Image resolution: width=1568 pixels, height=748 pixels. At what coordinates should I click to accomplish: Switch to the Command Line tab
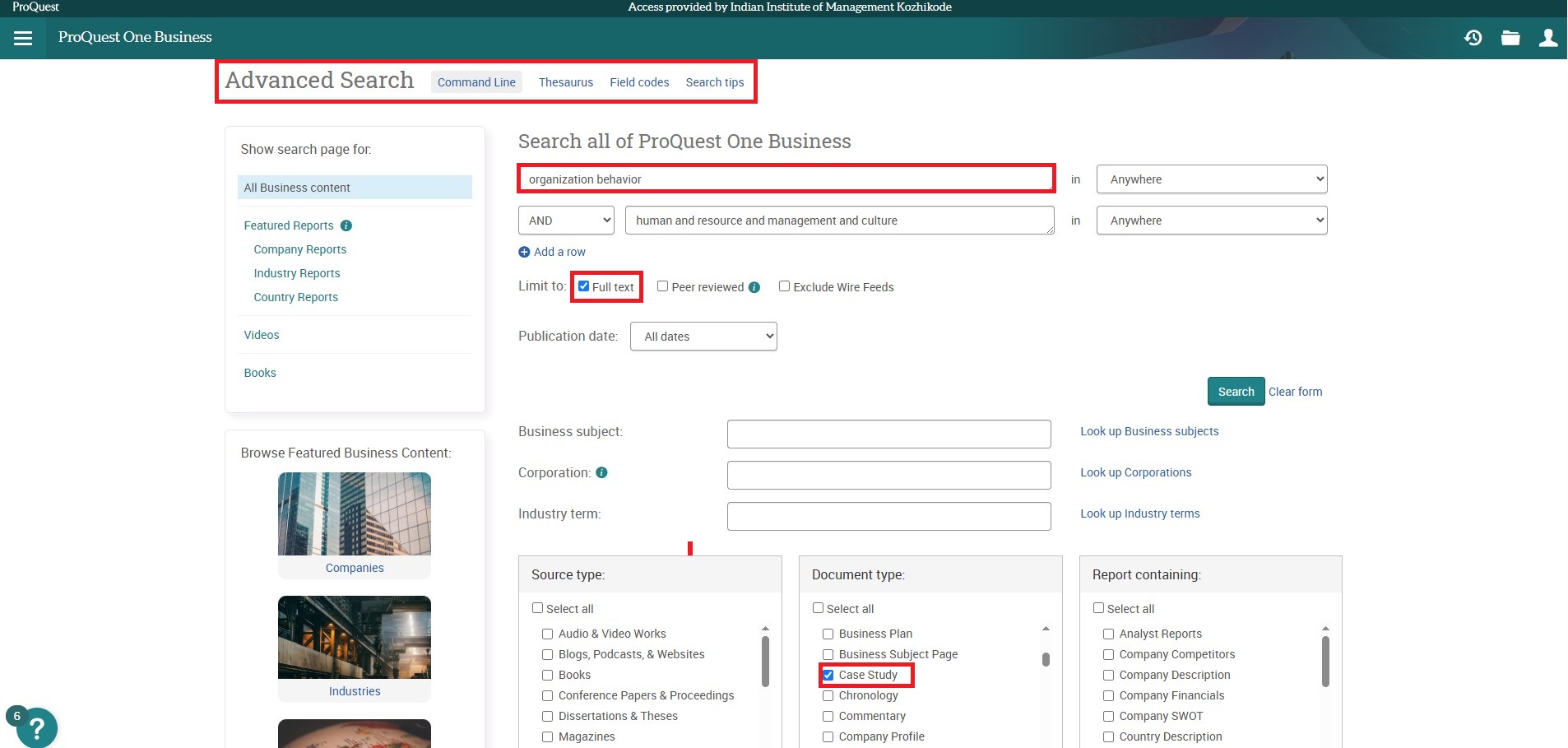tap(476, 82)
